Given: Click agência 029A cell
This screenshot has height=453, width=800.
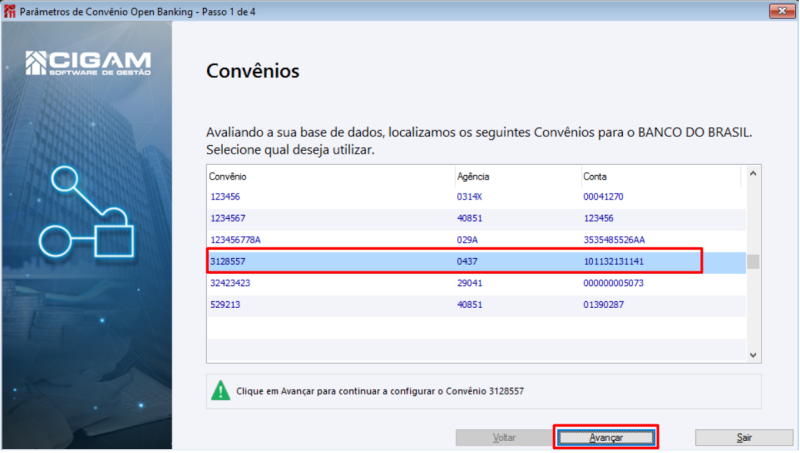Looking at the screenshot, I should (467, 240).
